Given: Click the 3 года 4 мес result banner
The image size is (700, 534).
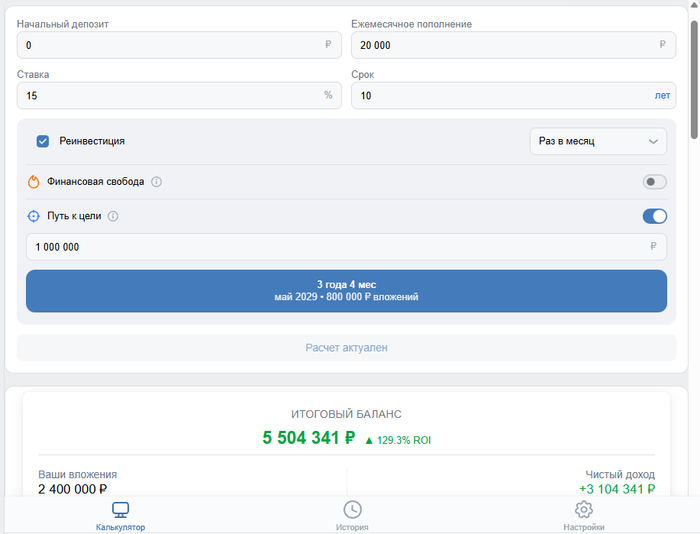Looking at the screenshot, I should (346, 291).
